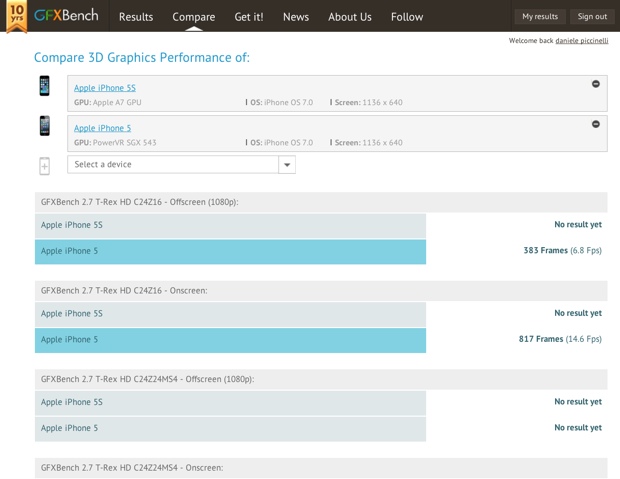Click the 10 yrs anniversary ribbon badge

tap(17, 17)
